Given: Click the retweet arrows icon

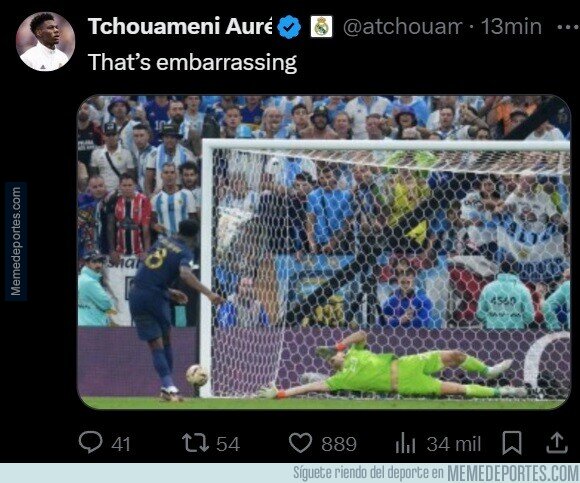Looking at the screenshot, I should point(196,443).
